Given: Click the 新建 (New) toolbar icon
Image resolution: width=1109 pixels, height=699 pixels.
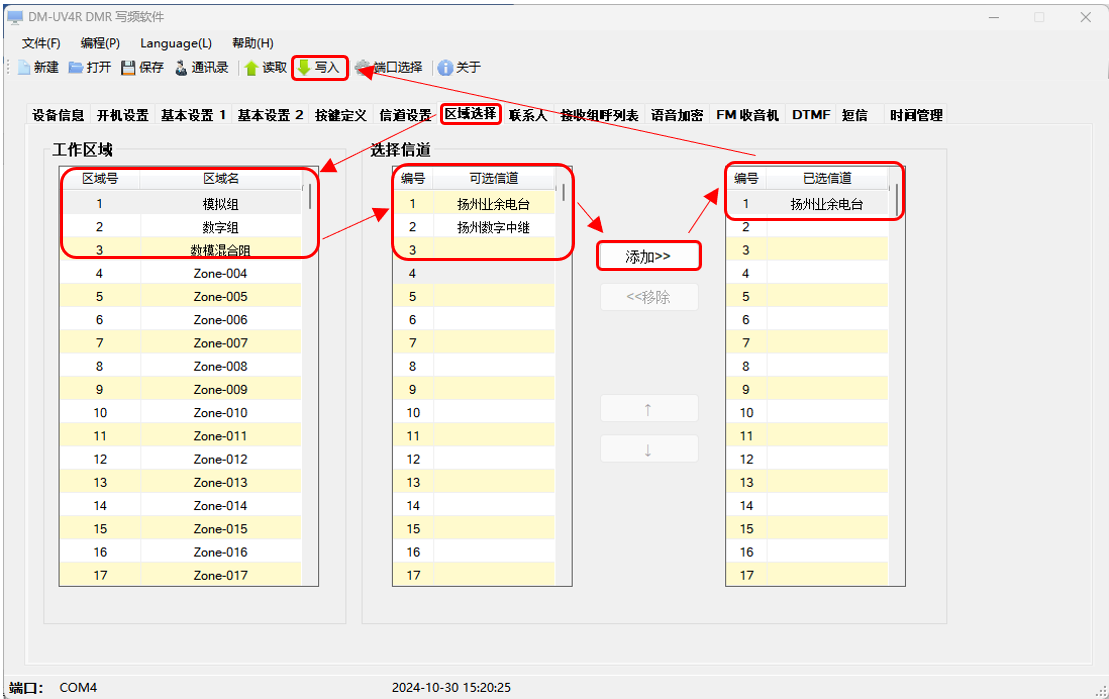Looking at the screenshot, I should coord(24,68).
